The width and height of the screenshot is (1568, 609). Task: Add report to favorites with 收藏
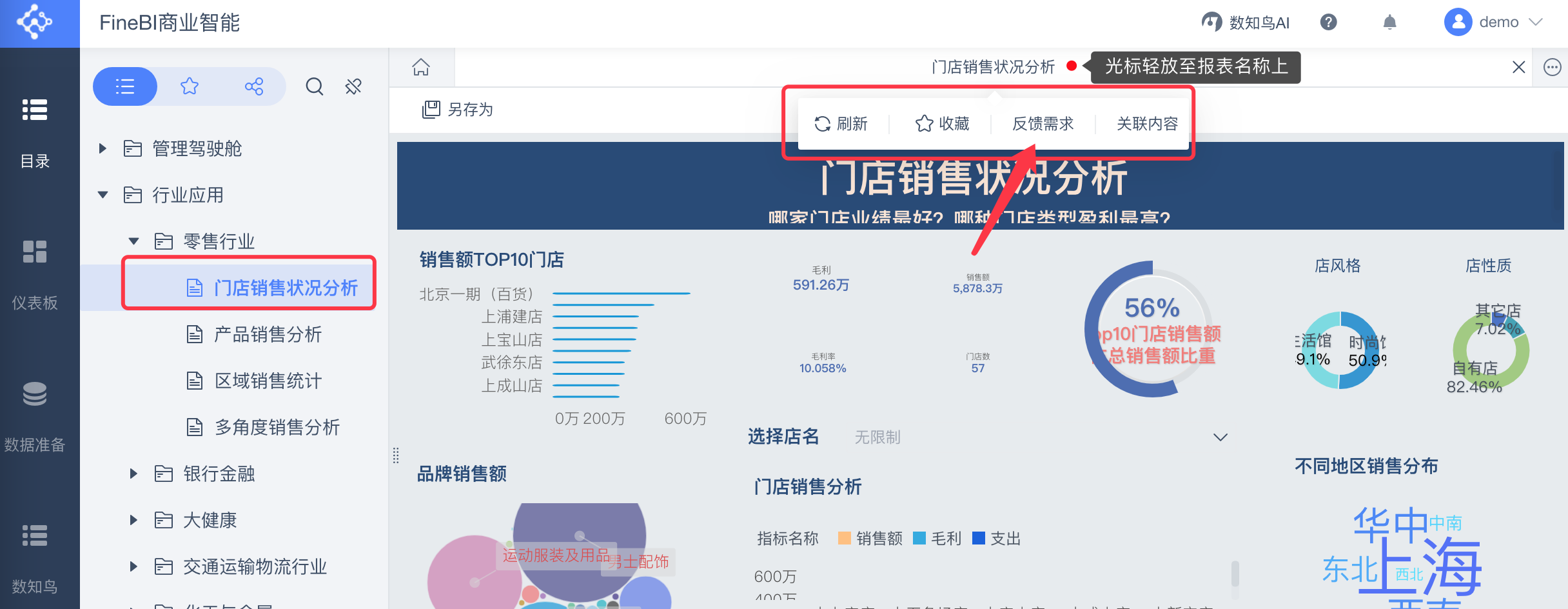coord(943,123)
